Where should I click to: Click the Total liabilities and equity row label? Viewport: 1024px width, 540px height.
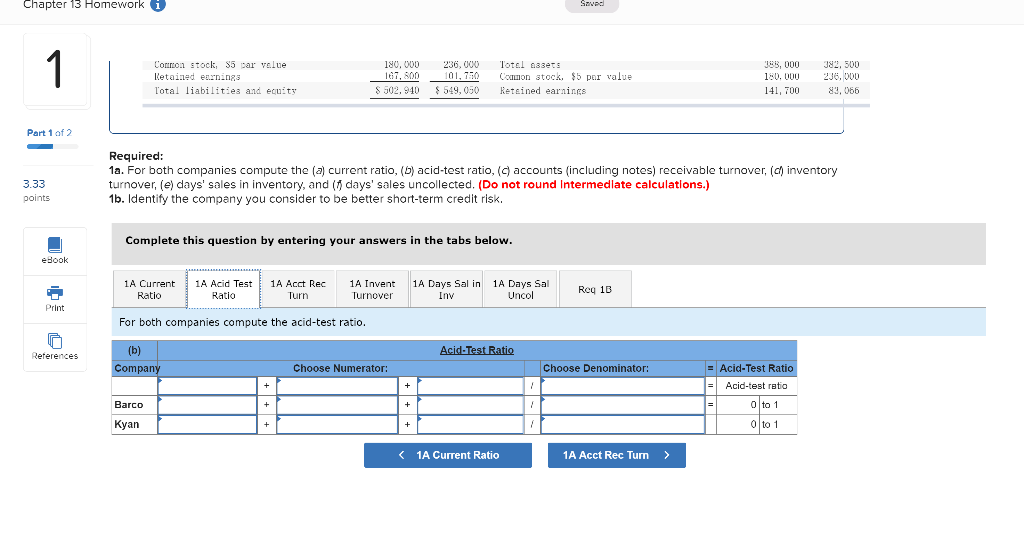[225, 91]
